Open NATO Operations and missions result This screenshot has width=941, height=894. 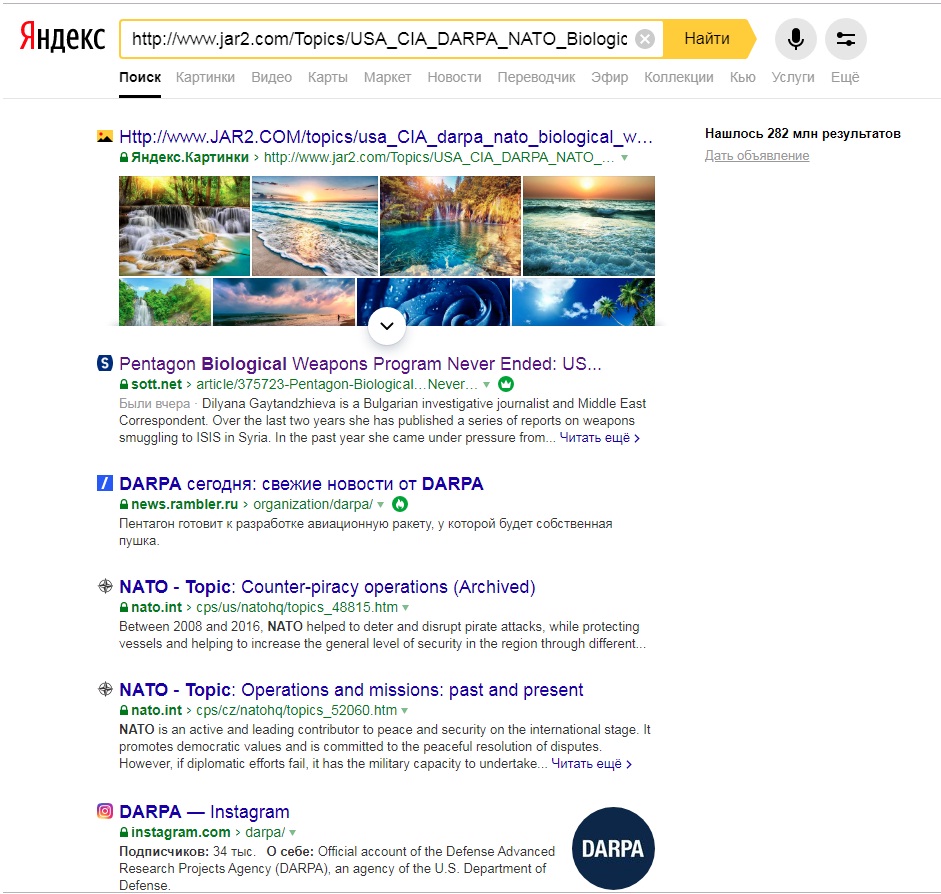click(351, 690)
